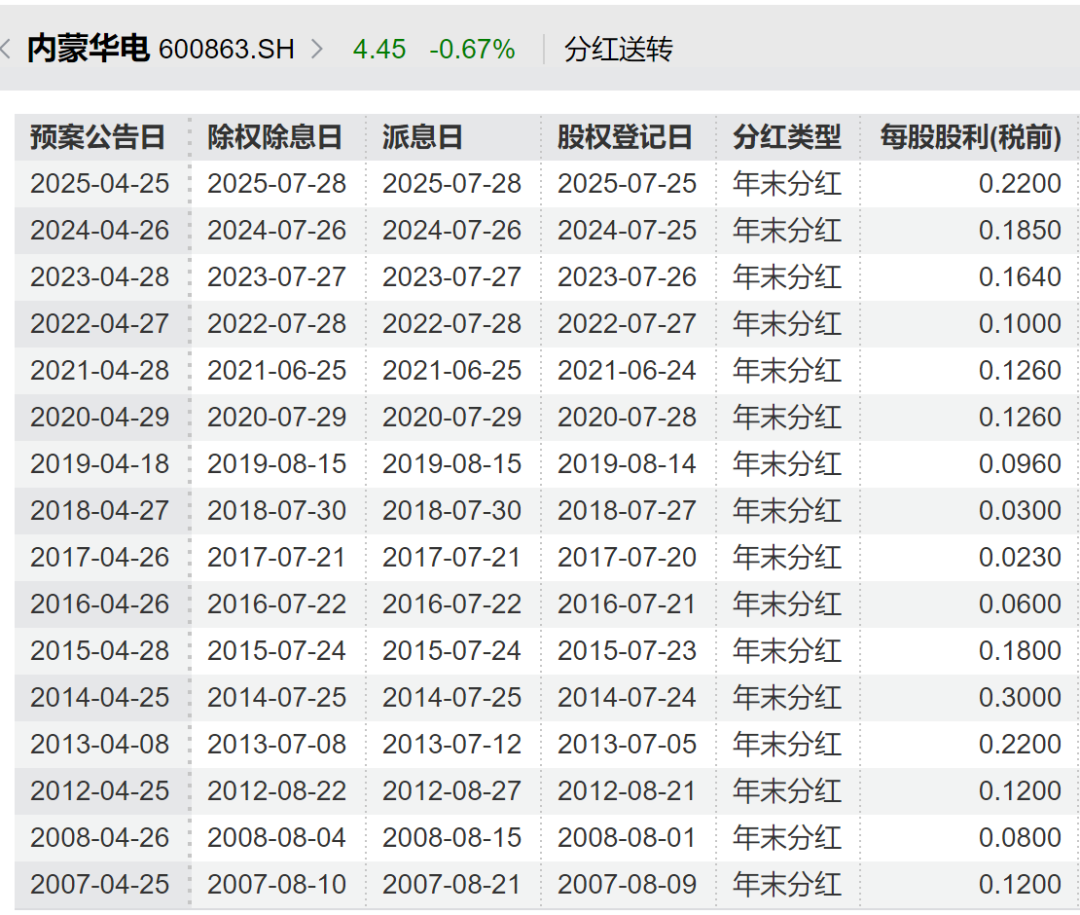This screenshot has height=915, width=1080.
Task: Click dividend value 0.0230
Action: (x=1020, y=557)
